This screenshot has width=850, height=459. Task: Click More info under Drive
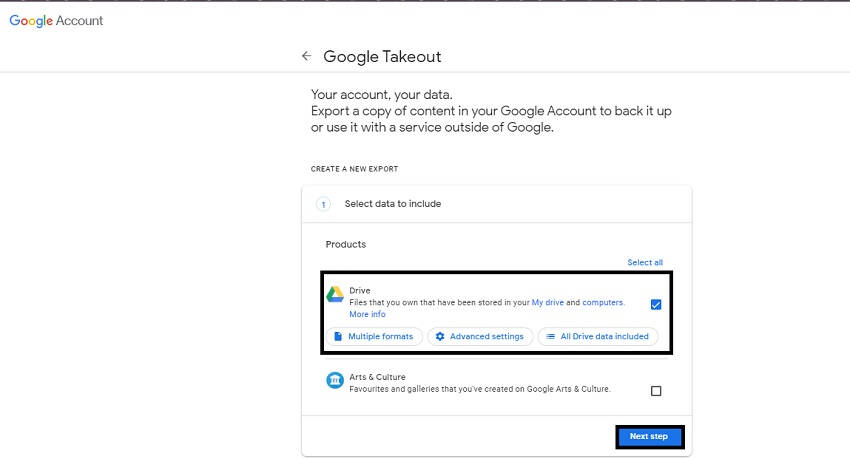point(367,314)
